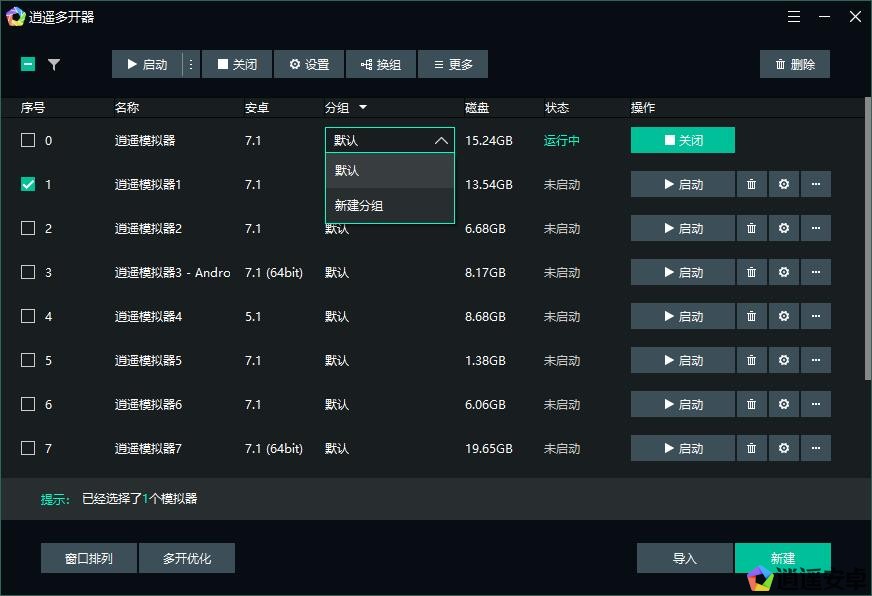Click the vertical scrollbar of emulator list
The height and width of the screenshot is (596, 872).
(x=866, y=238)
